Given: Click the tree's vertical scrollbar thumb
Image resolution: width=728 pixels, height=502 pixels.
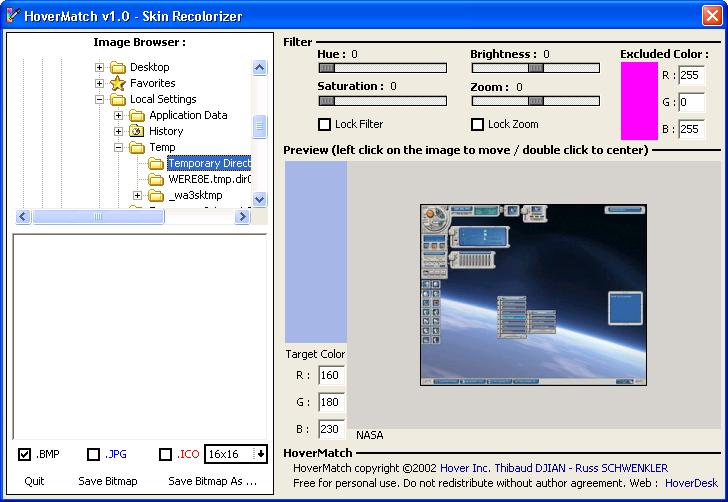Looking at the screenshot, I should click(260, 126).
